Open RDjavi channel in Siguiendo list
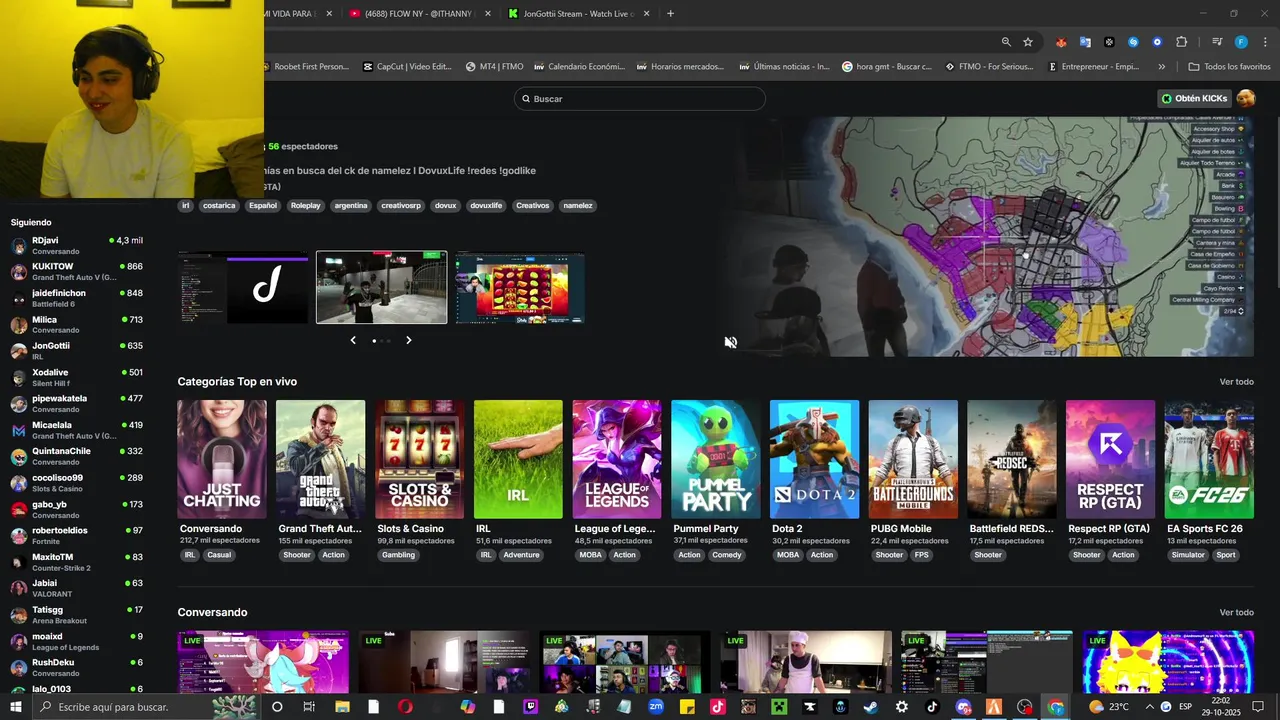 pyautogui.click(x=77, y=246)
